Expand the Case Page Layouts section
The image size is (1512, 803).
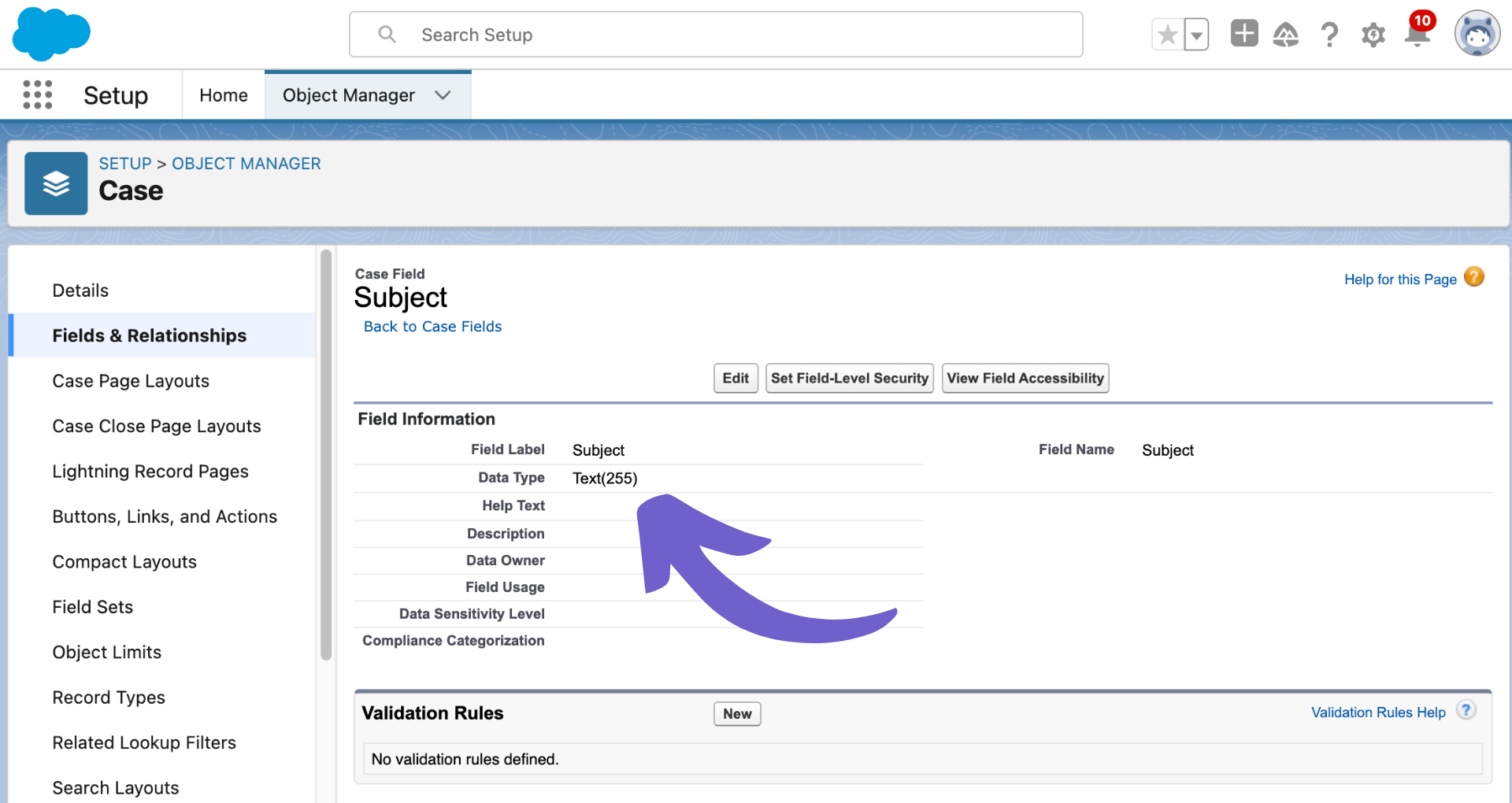(x=131, y=380)
